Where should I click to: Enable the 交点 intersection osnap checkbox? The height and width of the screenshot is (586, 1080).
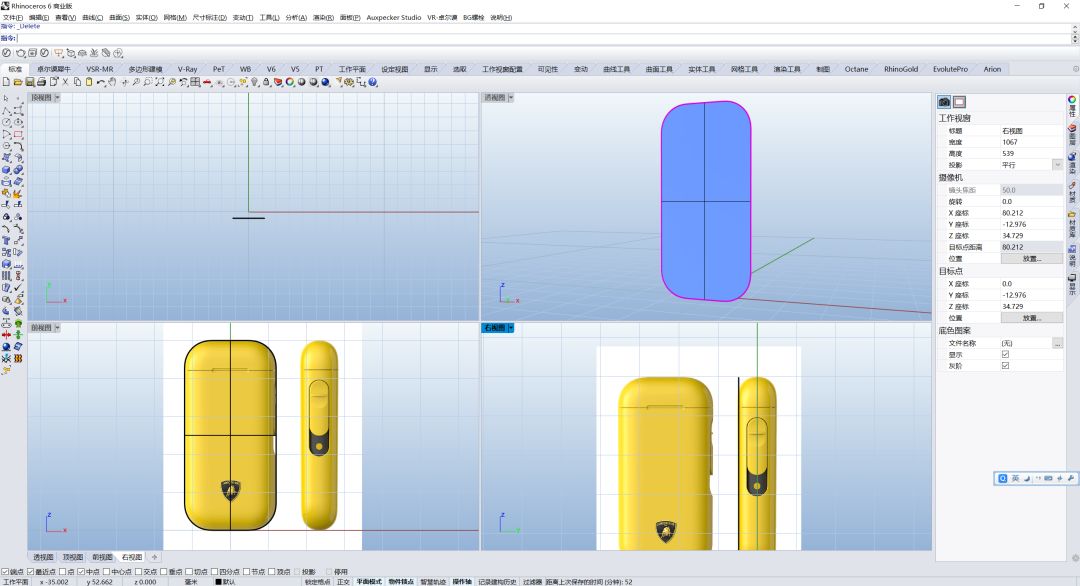138,572
